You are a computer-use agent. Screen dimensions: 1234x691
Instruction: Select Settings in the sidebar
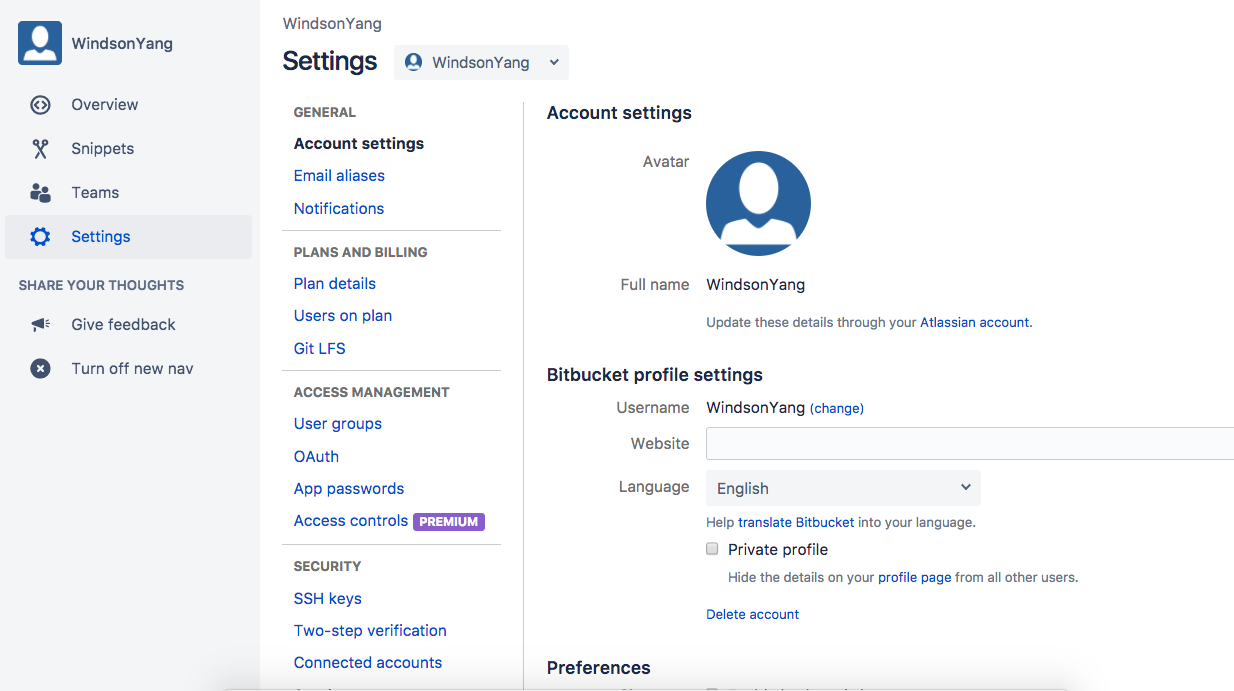tap(128, 237)
